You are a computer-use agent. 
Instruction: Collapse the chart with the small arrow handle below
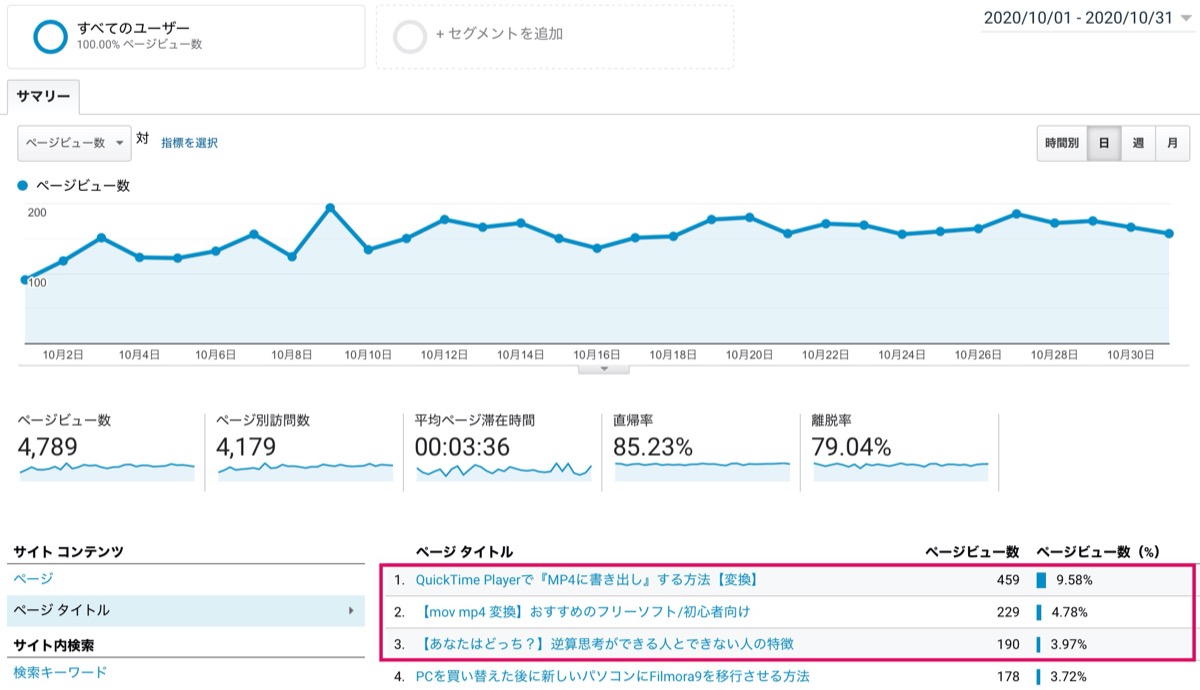click(603, 369)
